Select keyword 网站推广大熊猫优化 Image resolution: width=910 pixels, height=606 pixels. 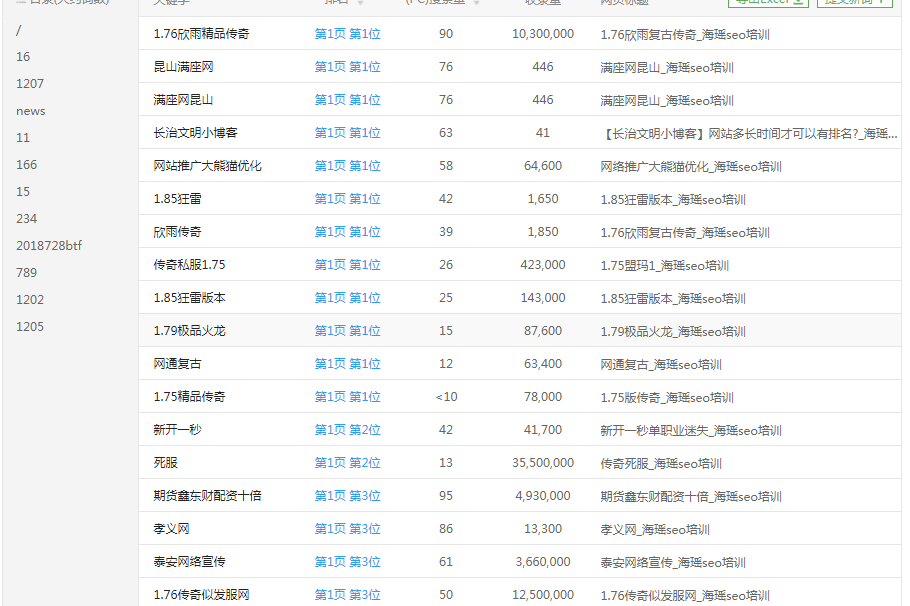[208, 166]
